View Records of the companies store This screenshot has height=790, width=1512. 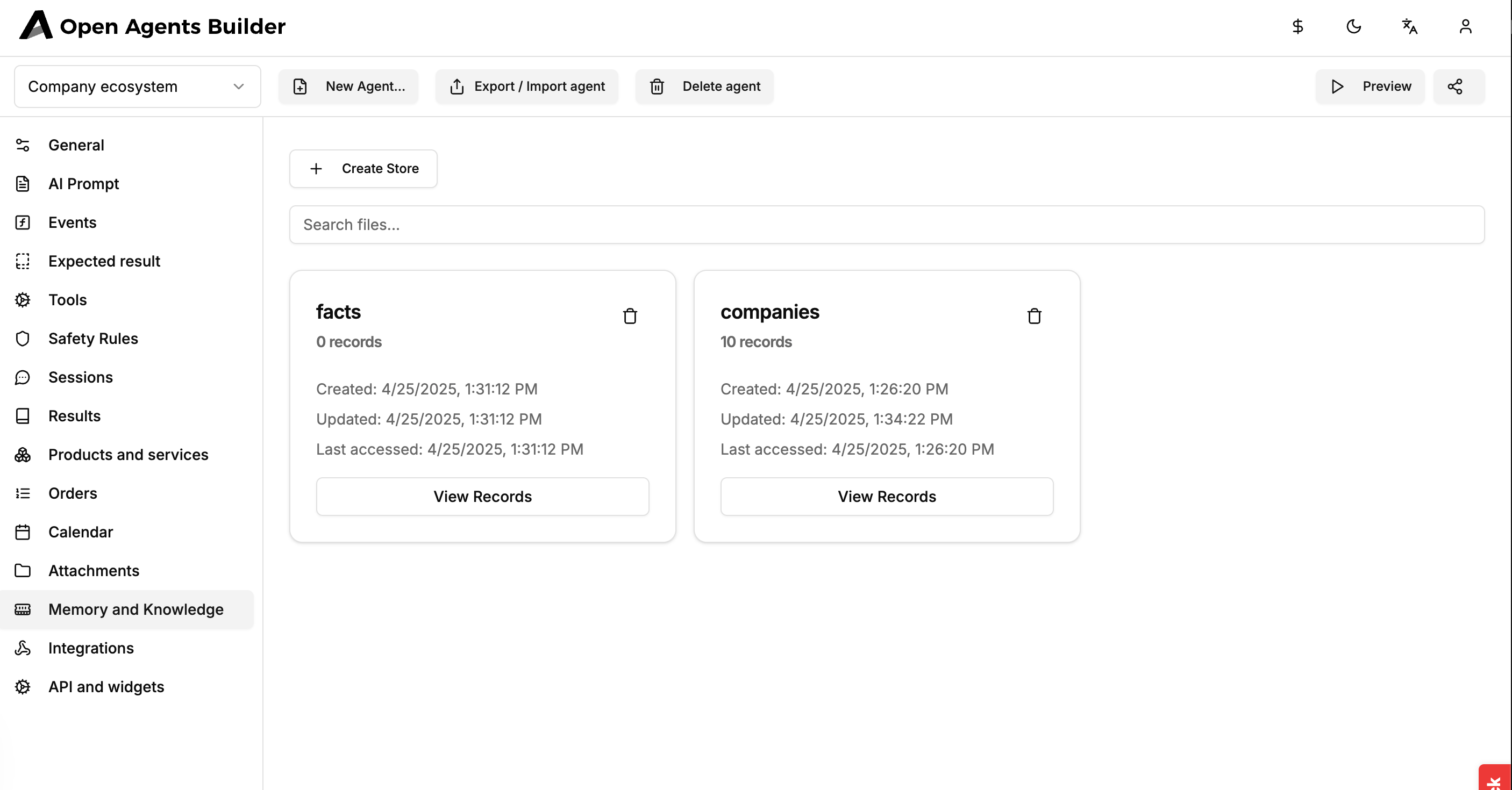(x=886, y=497)
